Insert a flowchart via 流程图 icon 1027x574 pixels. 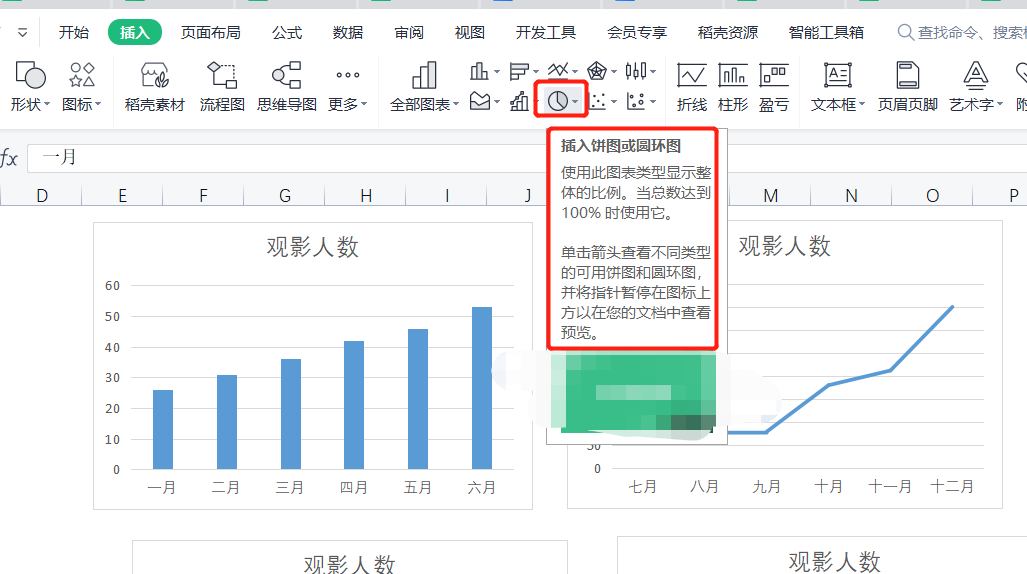(x=222, y=75)
